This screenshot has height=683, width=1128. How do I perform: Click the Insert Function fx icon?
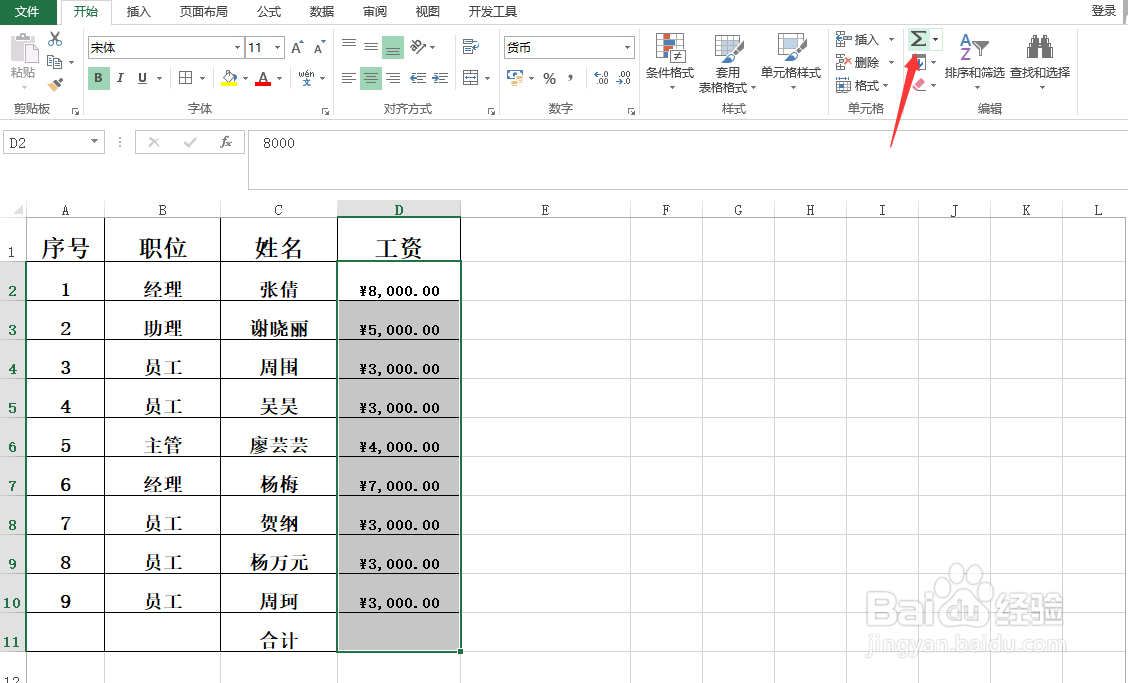coord(226,143)
